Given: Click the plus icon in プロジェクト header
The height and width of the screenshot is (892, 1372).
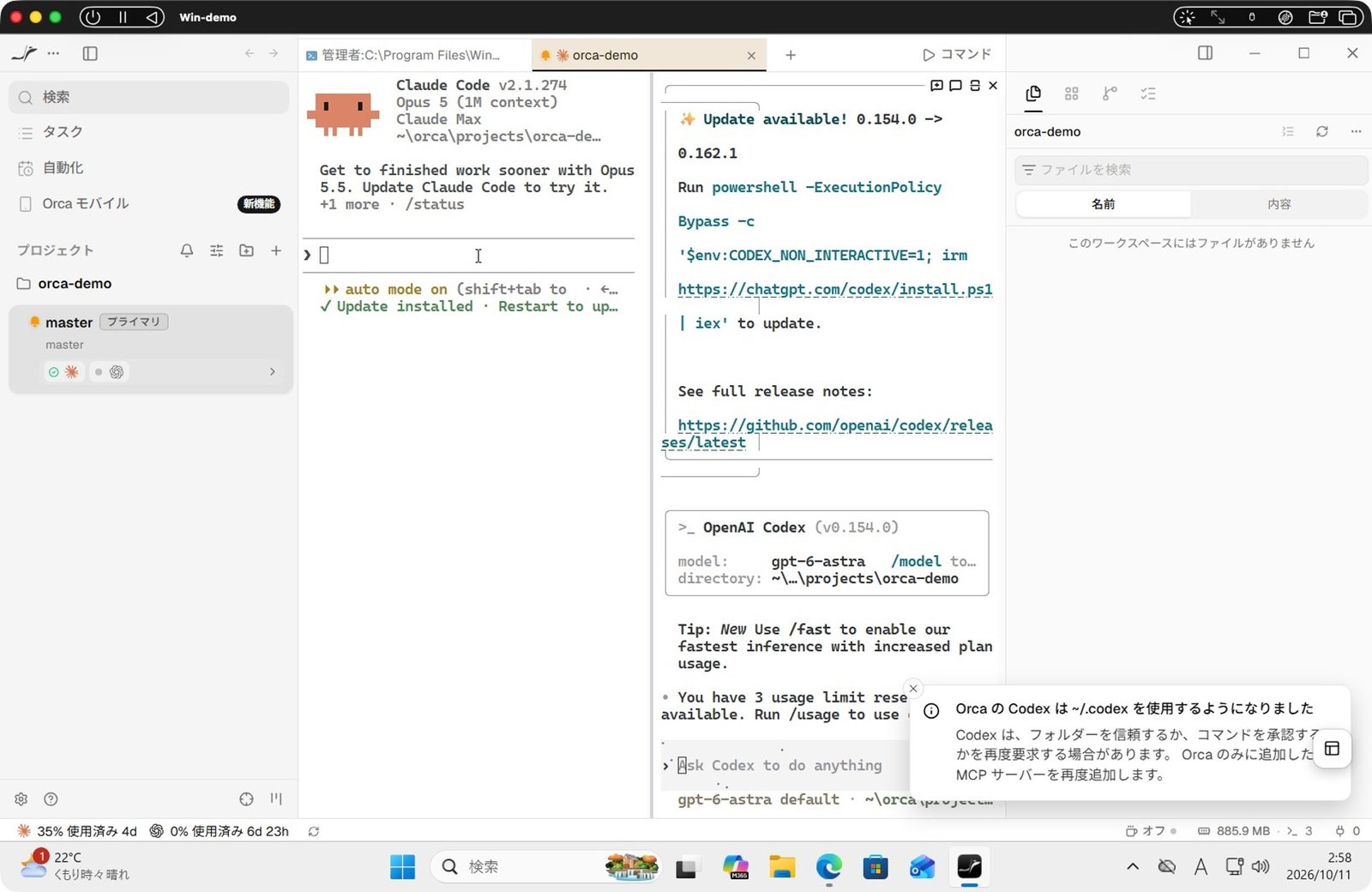Looking at the screenshot, I should coord(276,250).
